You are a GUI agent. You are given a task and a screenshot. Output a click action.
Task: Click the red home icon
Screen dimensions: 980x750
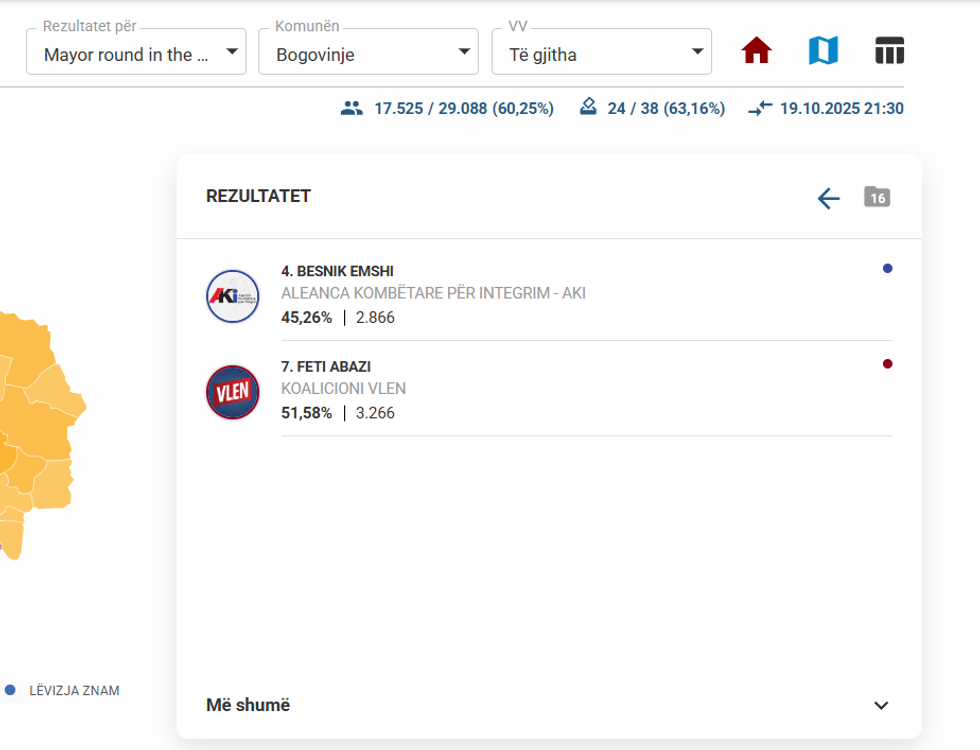[757, 51]
